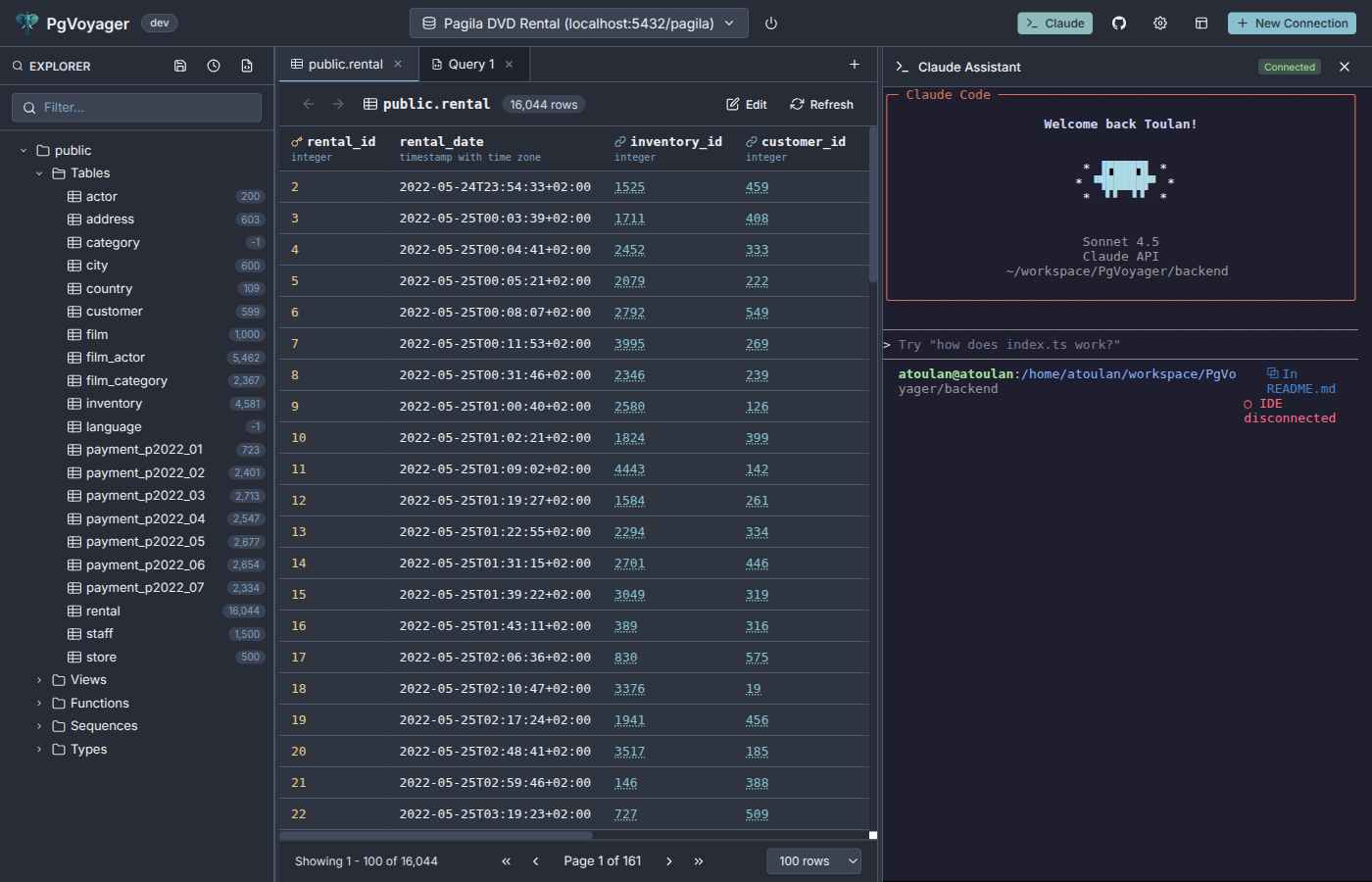The height and width of the screenshot is (882, 1372).
Task: Close the public.rental tab
Action: coord(398,64)
